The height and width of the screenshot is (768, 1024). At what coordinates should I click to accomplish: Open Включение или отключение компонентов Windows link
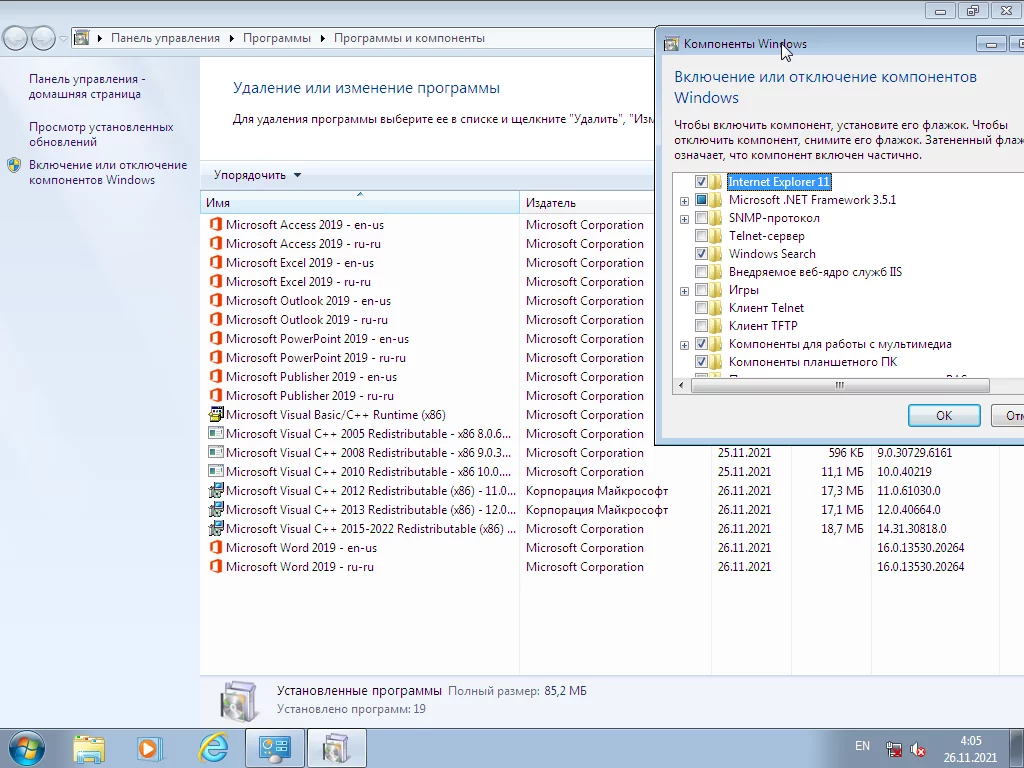tap(108, 172)
